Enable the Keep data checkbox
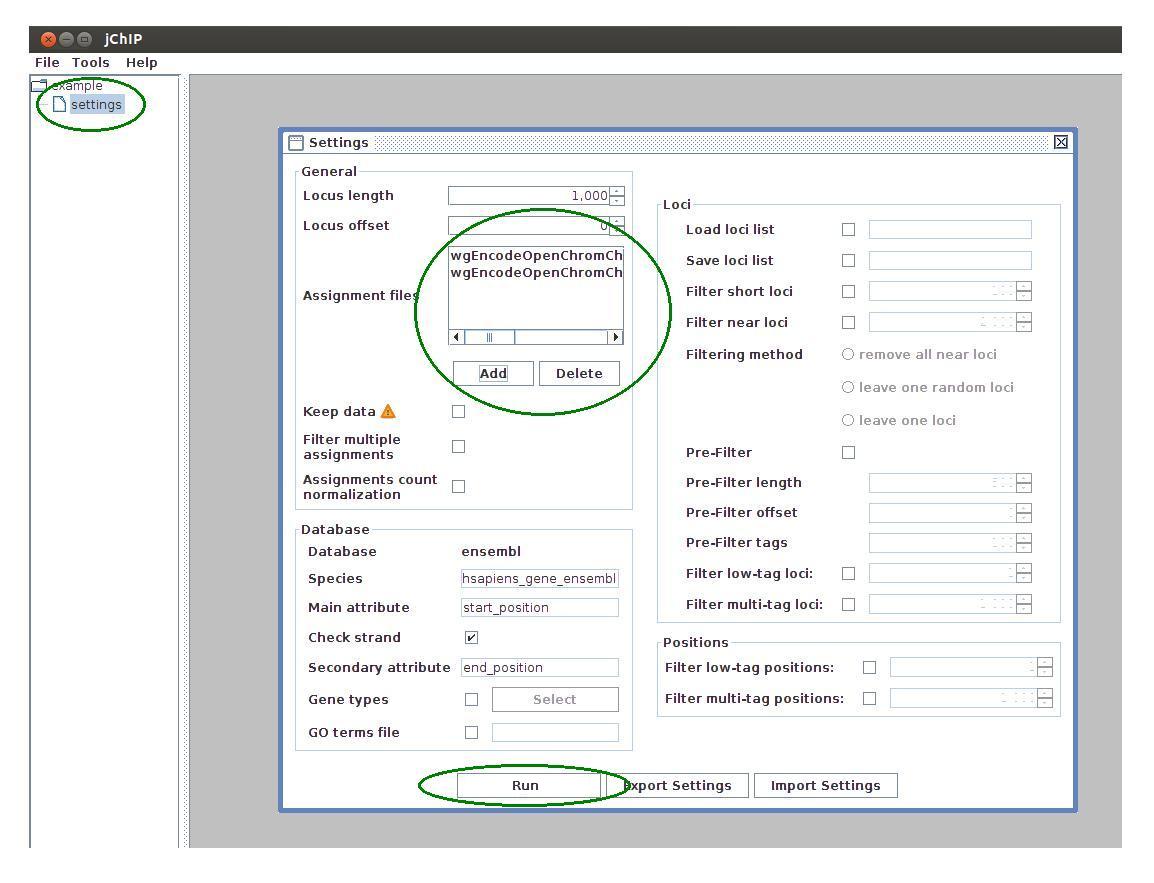 [x=458, y=411]
